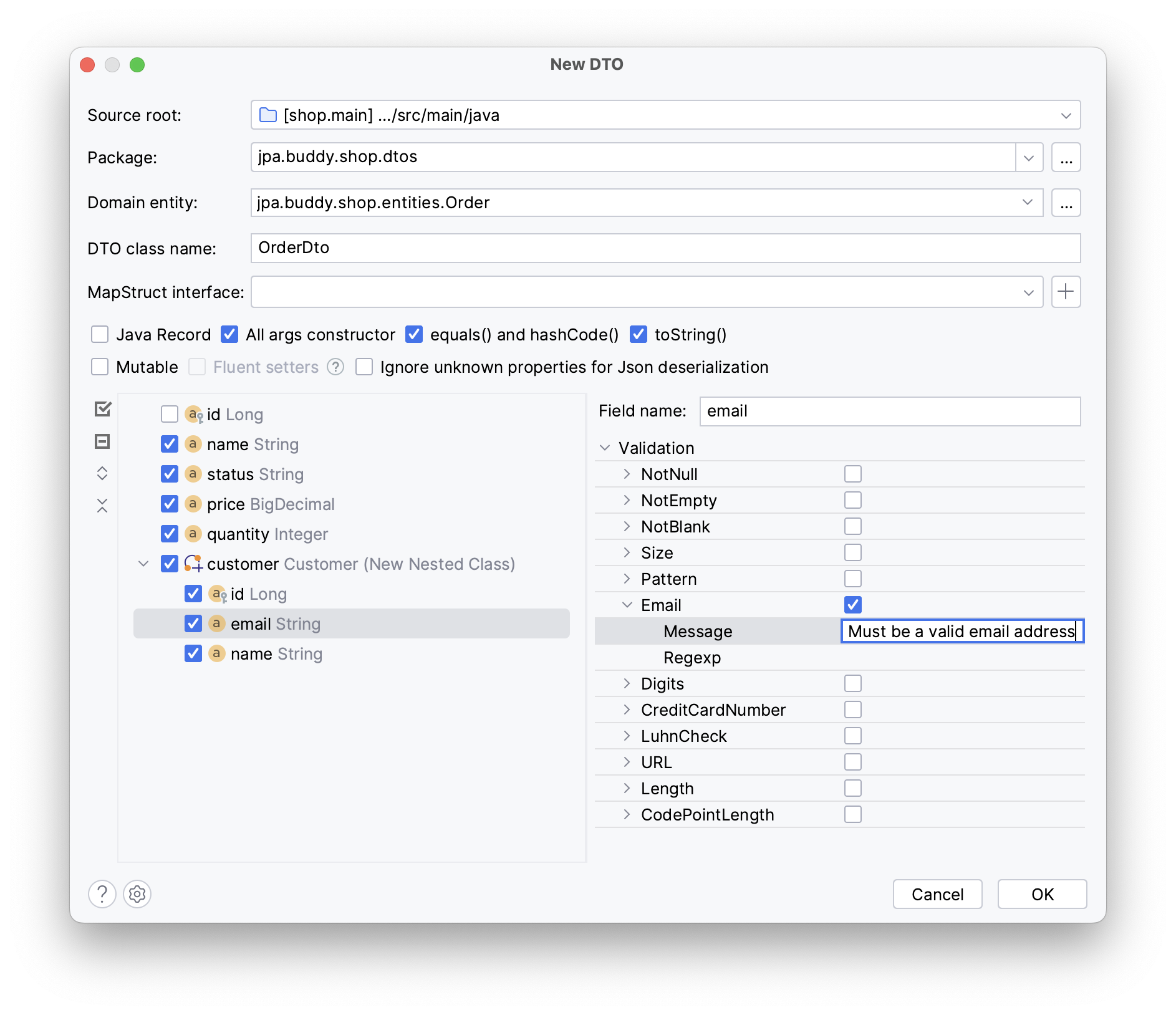Click the Email Message input field
Screen dimensions: 1176x1015
tap(962, 631)
